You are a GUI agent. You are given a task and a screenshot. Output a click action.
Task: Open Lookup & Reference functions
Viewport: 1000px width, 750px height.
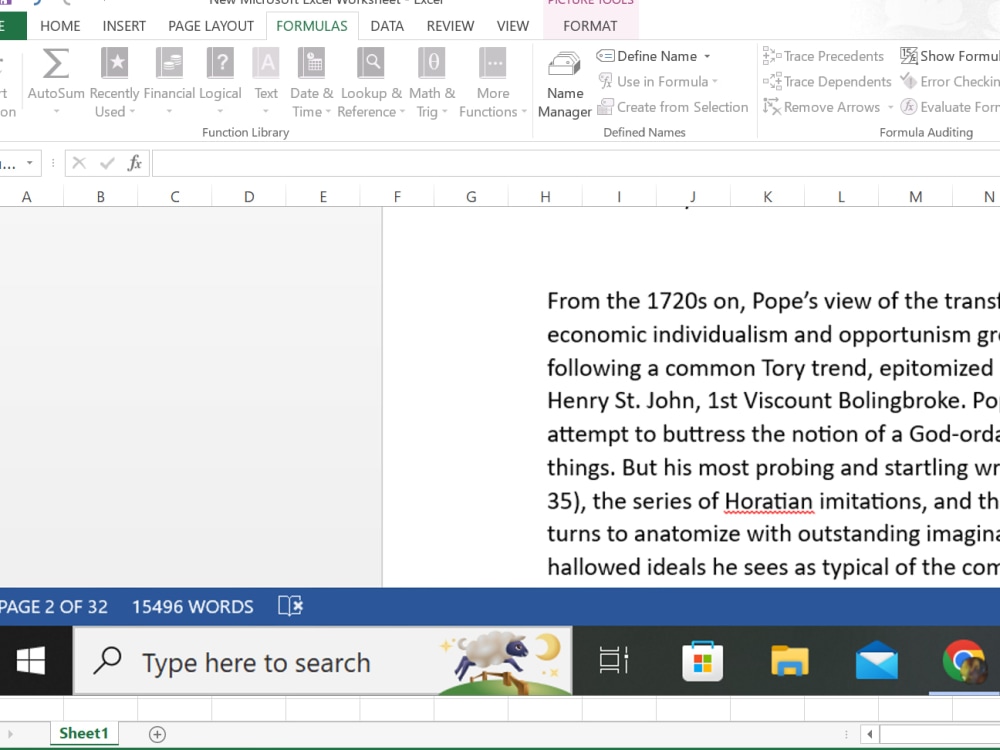(x=371, y=82)
